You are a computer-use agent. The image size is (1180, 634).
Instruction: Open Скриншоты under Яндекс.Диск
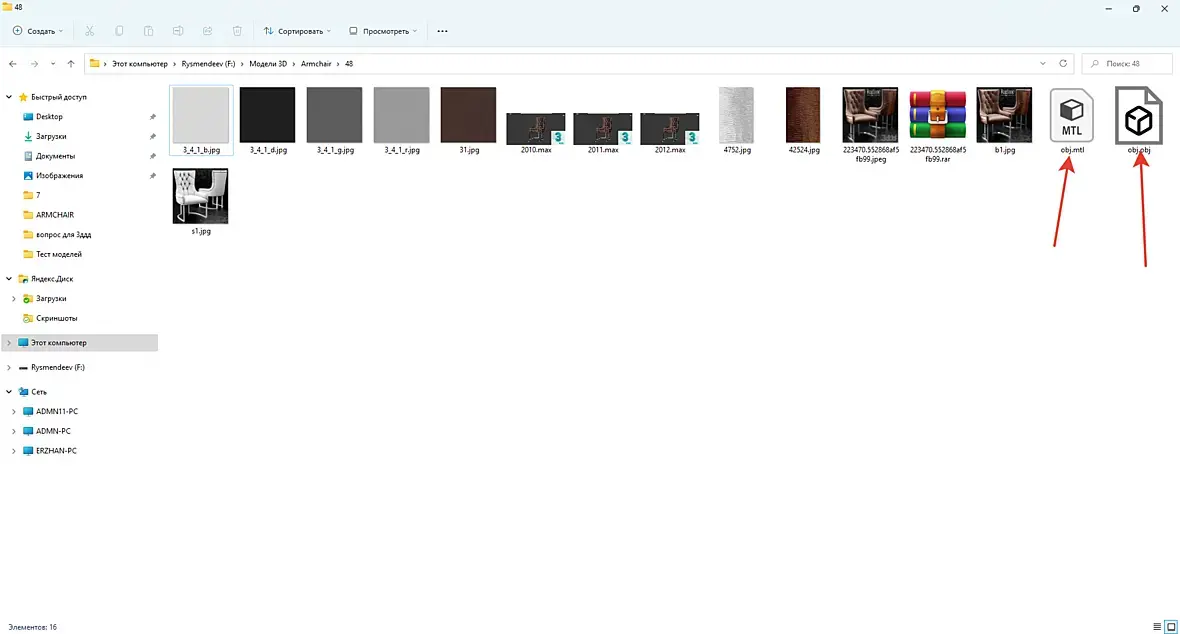[x=56, y=318]
